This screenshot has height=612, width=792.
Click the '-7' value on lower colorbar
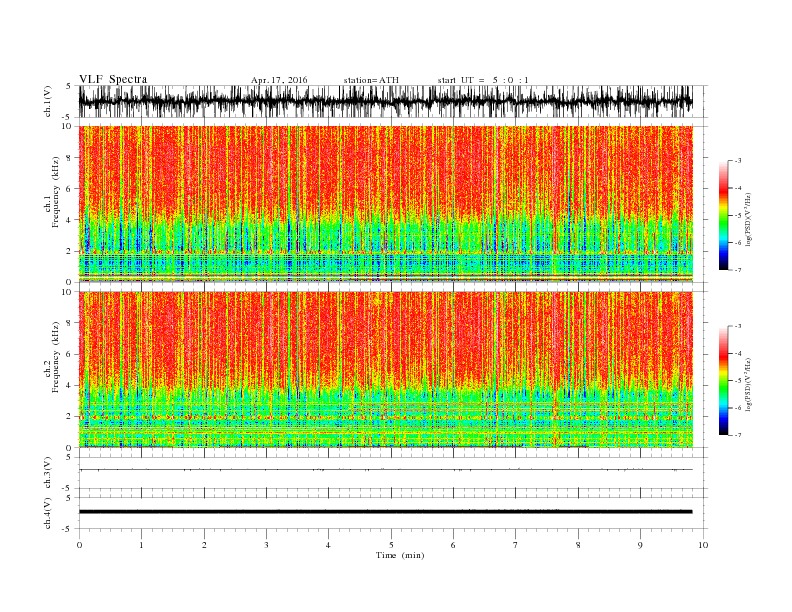point(737,435)
